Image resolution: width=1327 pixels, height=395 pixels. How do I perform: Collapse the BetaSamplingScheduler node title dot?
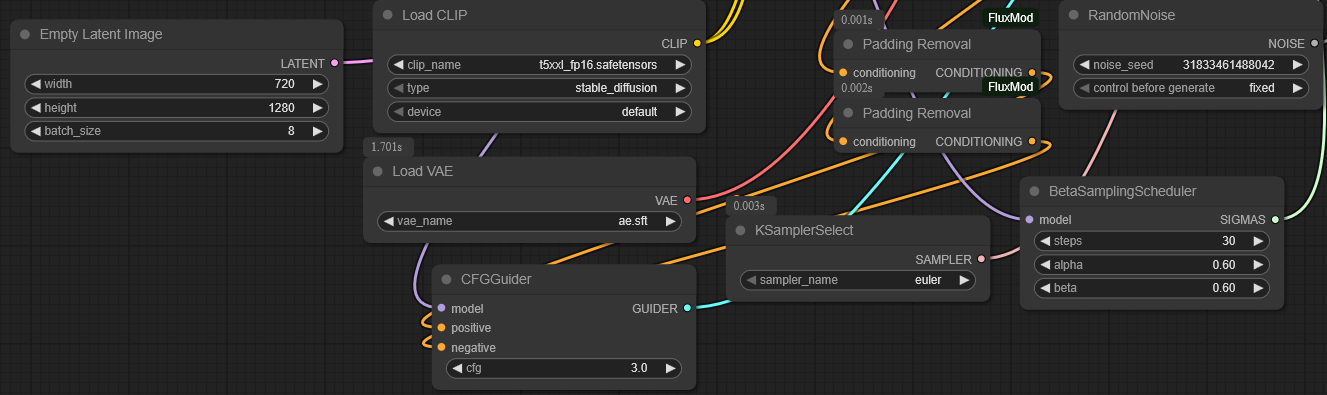pos(1034,191)
